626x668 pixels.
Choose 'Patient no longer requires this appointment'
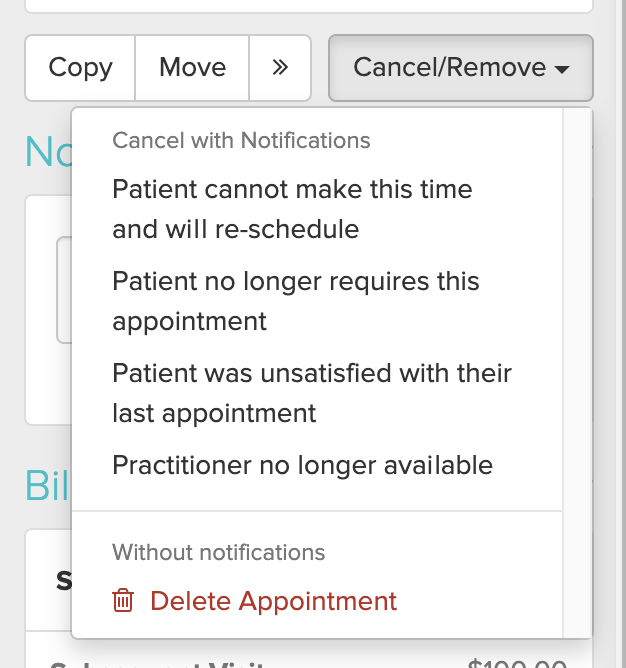[x=296, y=301]
